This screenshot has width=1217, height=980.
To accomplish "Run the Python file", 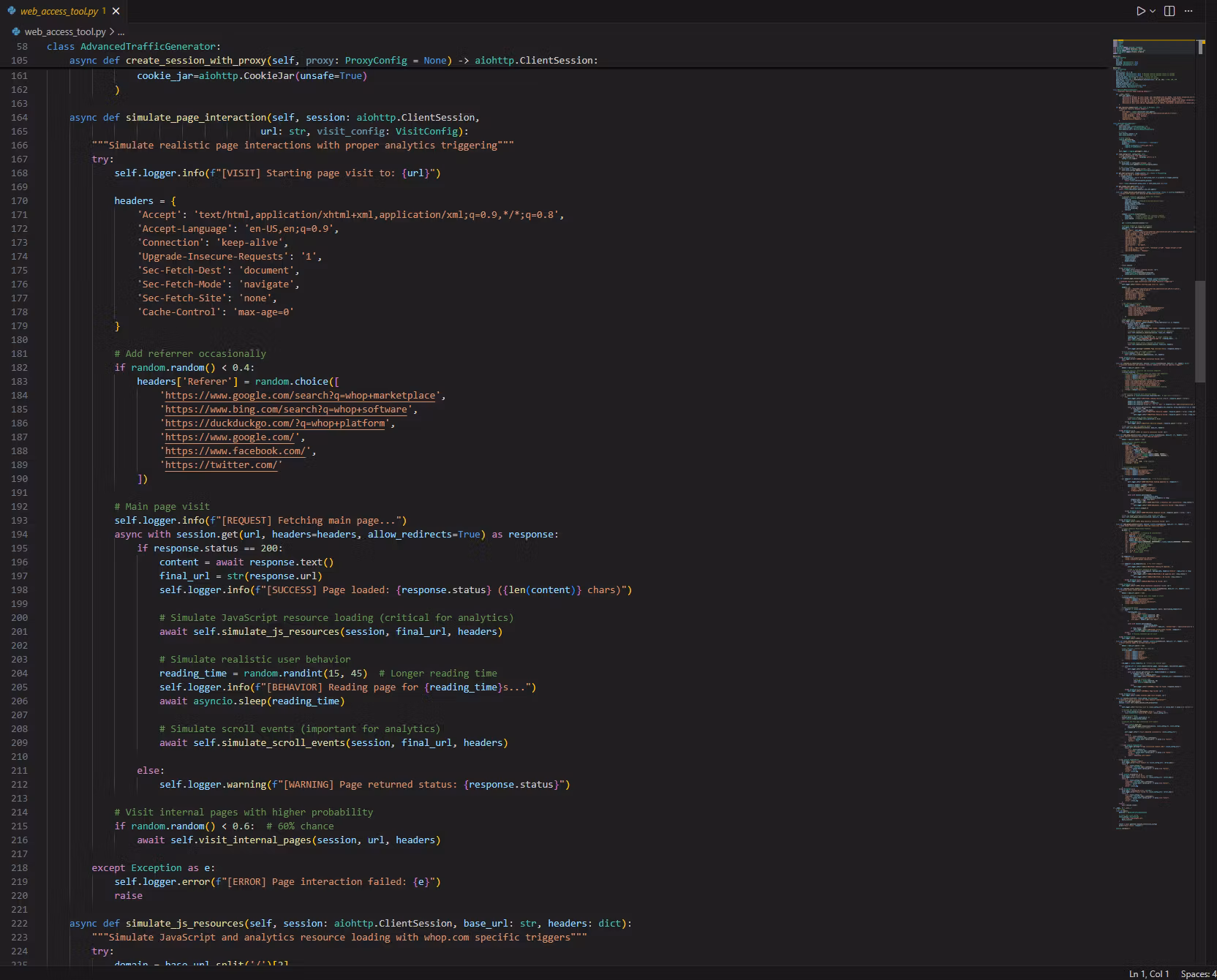I will (1141, 11).
